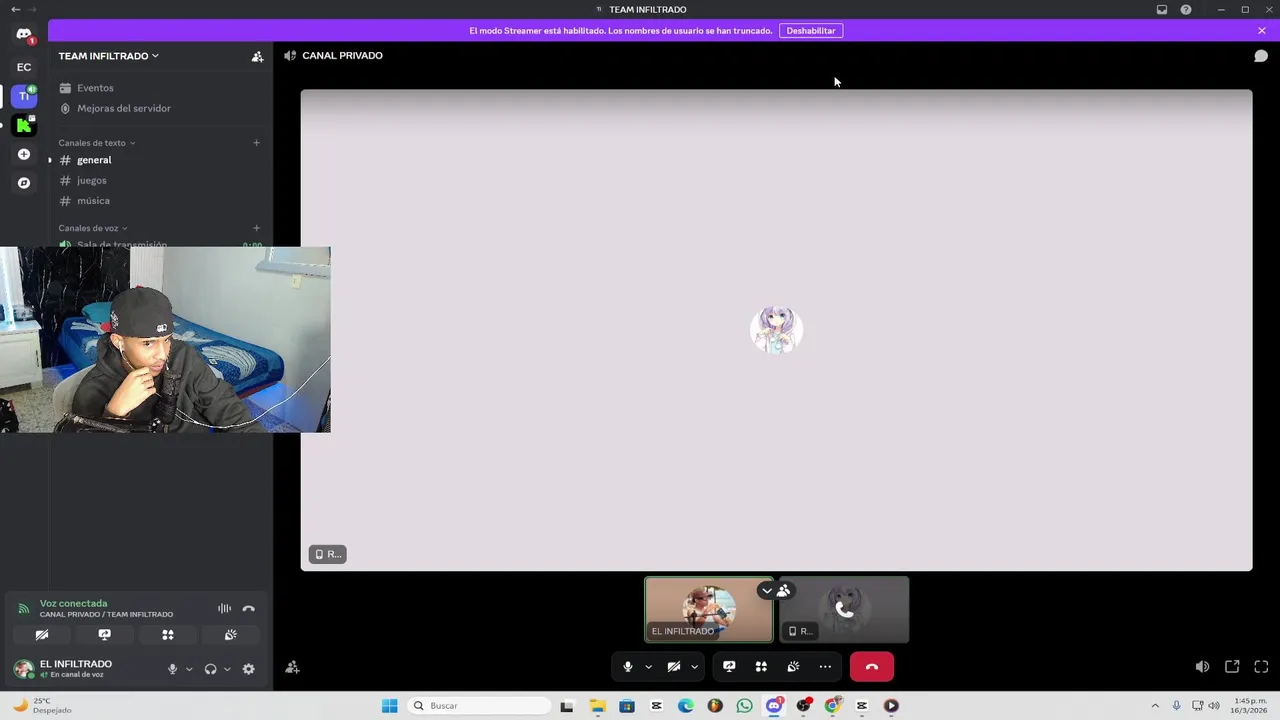The height and width of the screenshot is (720, 1280).
Task: Open File Explorer from the taskbar
Action: (598, 706)
